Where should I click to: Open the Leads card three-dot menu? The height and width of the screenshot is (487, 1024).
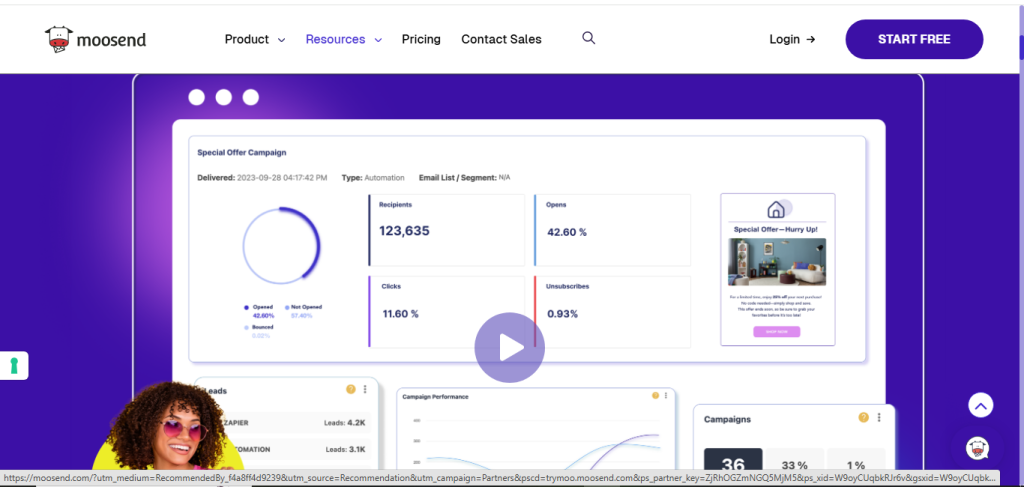click(365, 390)
